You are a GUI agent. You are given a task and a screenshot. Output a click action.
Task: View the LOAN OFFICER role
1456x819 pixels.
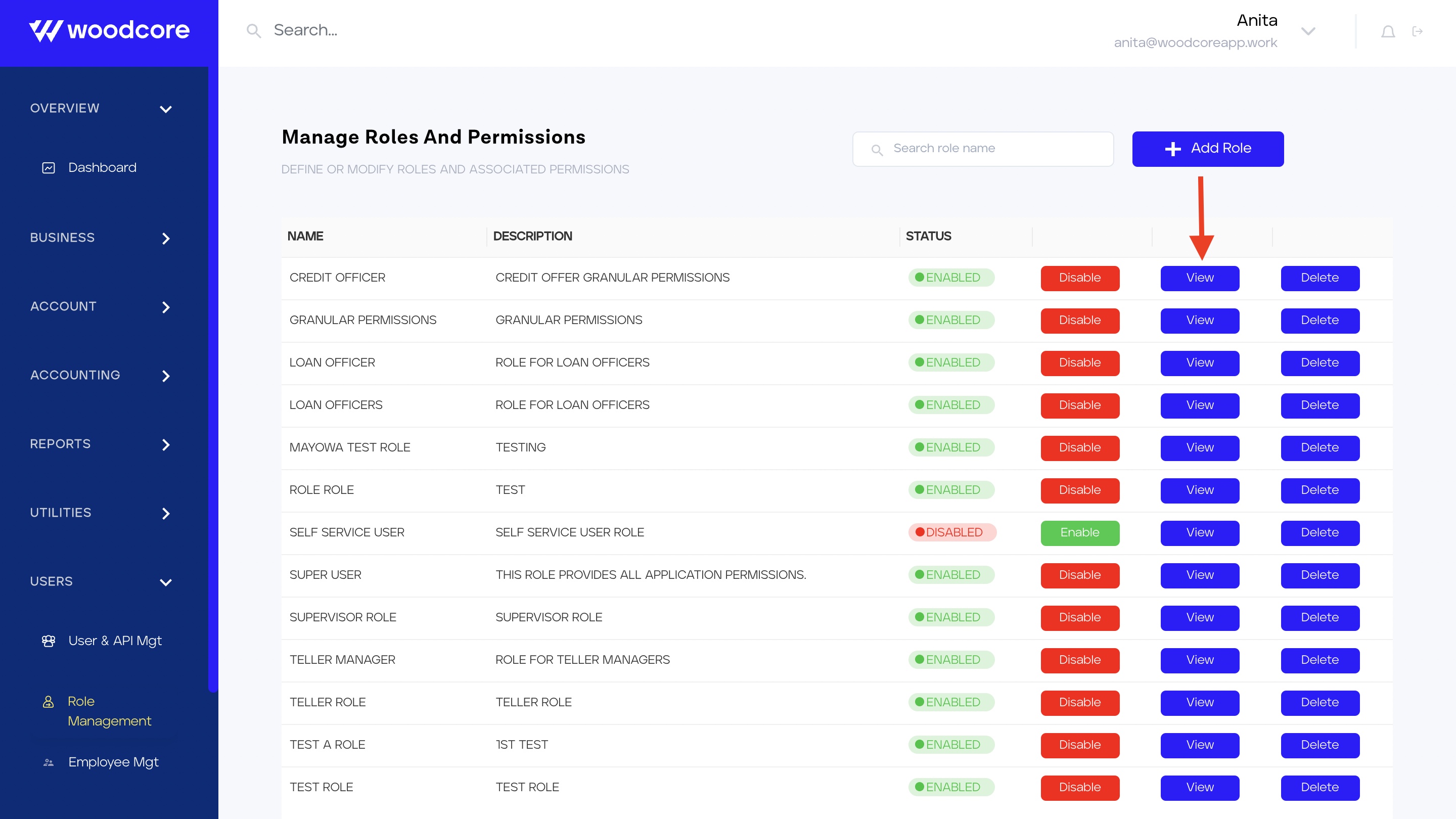coord(1199,363)
